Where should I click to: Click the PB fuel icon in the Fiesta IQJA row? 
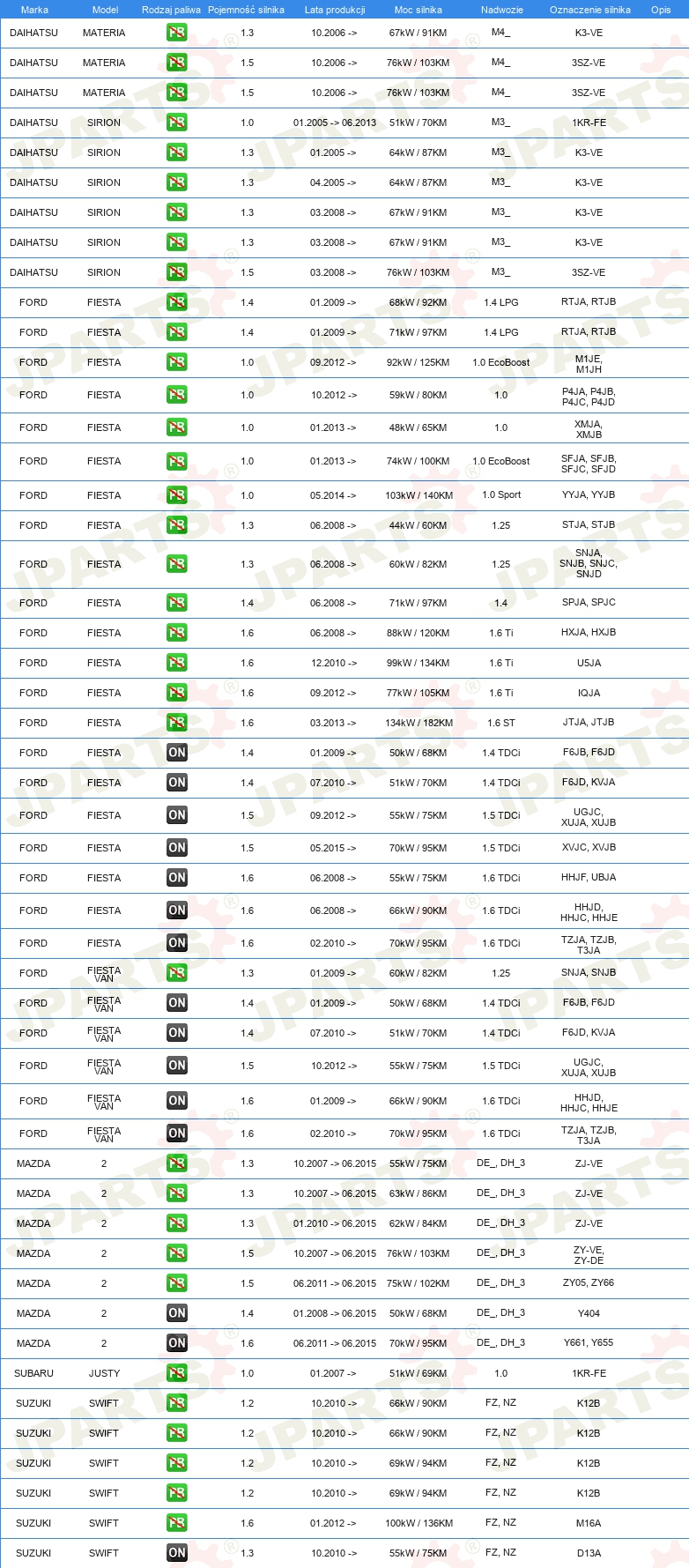(176, 693)
